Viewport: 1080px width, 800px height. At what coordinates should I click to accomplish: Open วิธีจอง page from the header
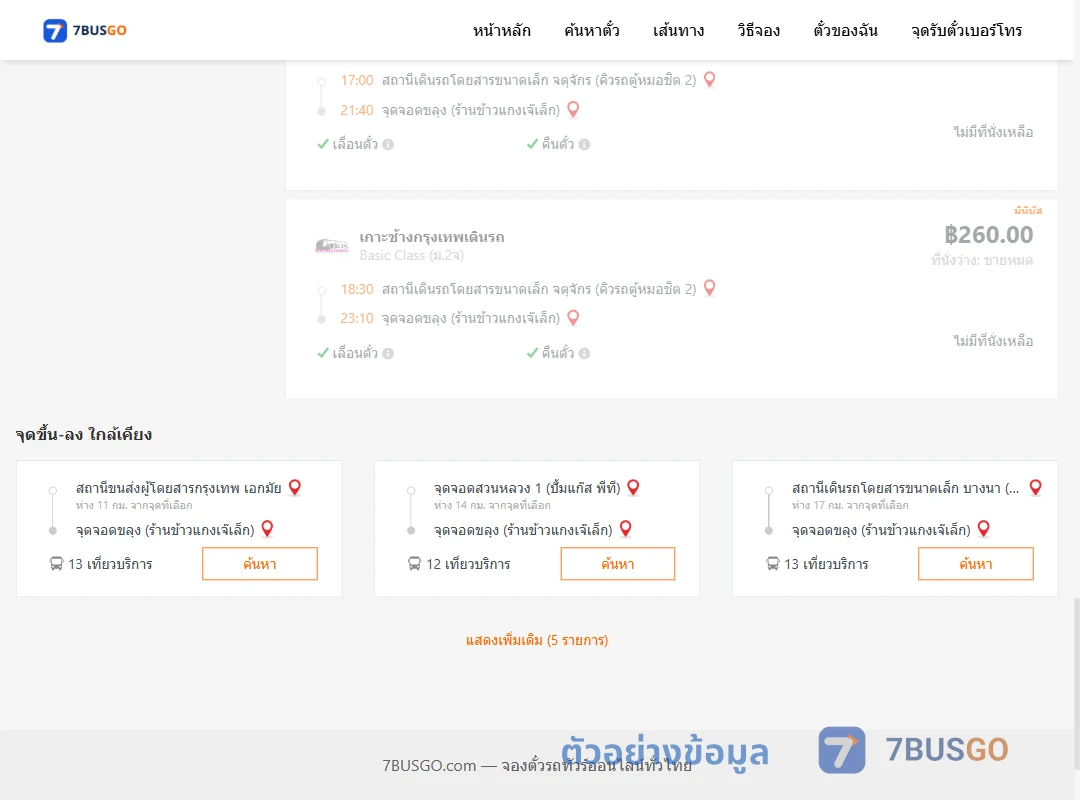coord(758,30)
